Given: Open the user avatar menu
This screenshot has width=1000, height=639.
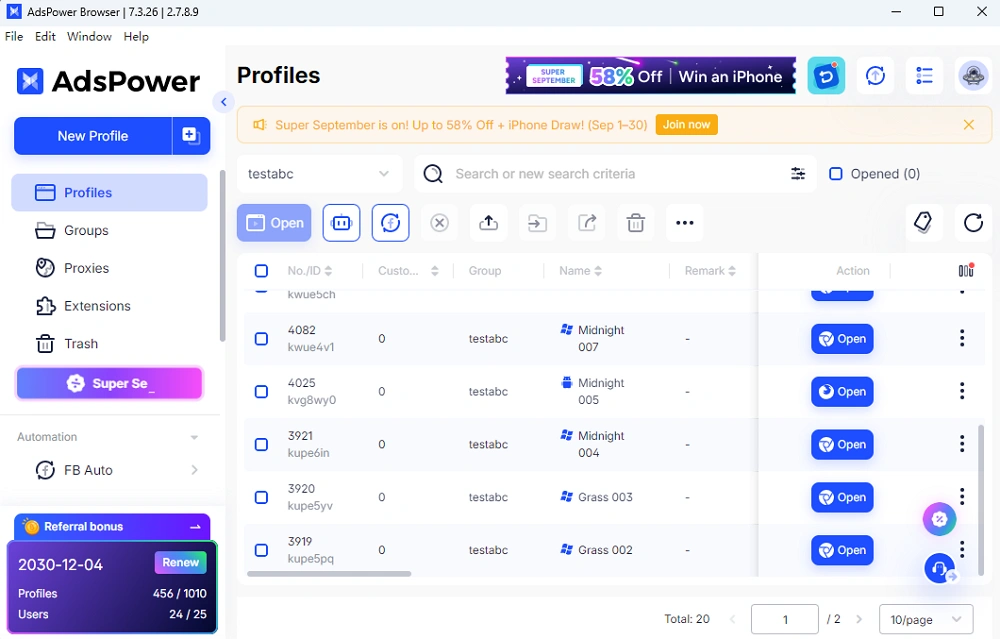Looking at the screenshot, I should click(x=973, y=76).
